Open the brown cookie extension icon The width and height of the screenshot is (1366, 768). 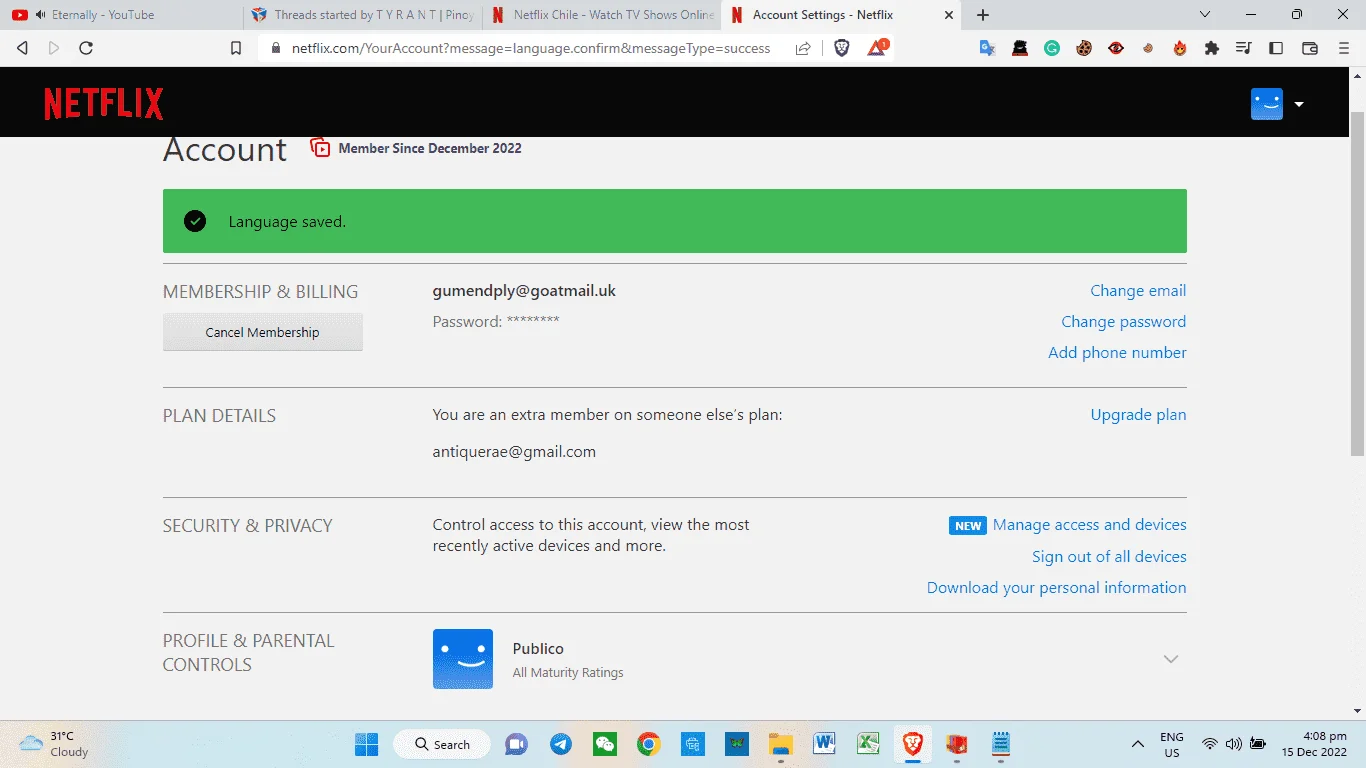coord(1084,48)
